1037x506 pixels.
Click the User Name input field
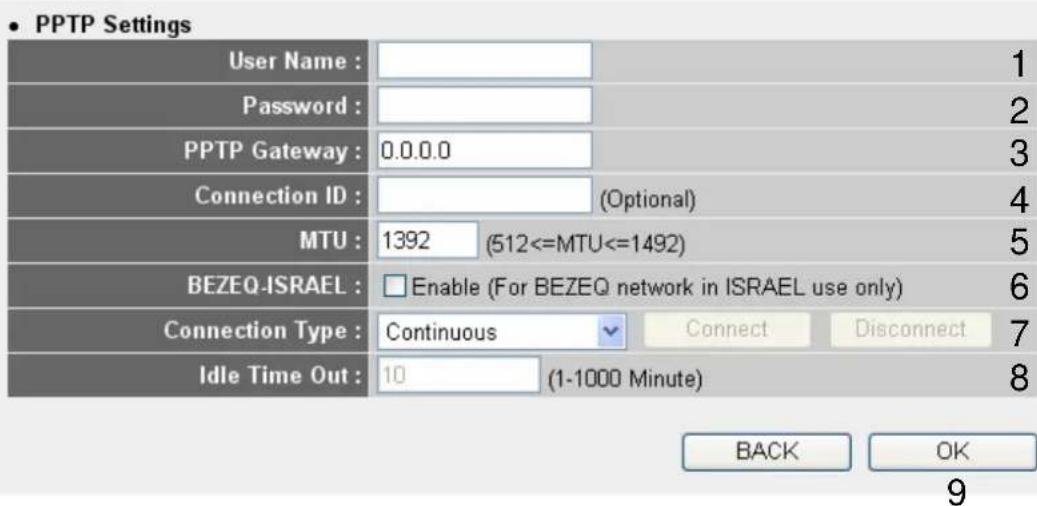484,61
